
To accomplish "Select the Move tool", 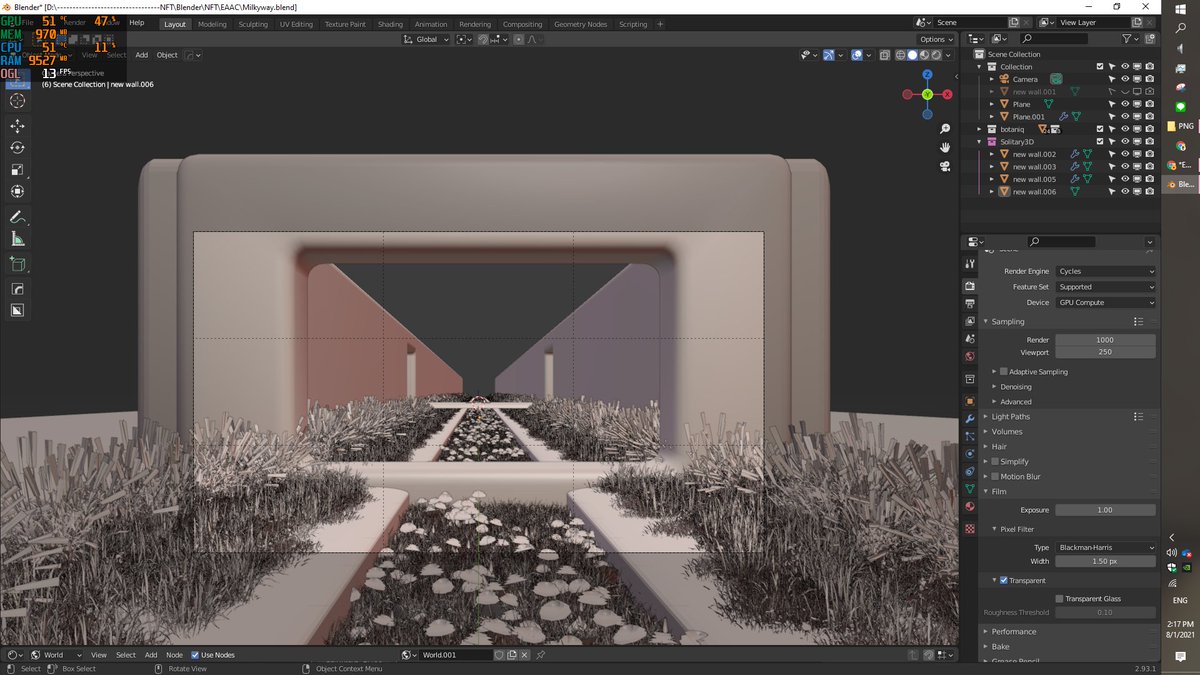I will tap(17, 126).
